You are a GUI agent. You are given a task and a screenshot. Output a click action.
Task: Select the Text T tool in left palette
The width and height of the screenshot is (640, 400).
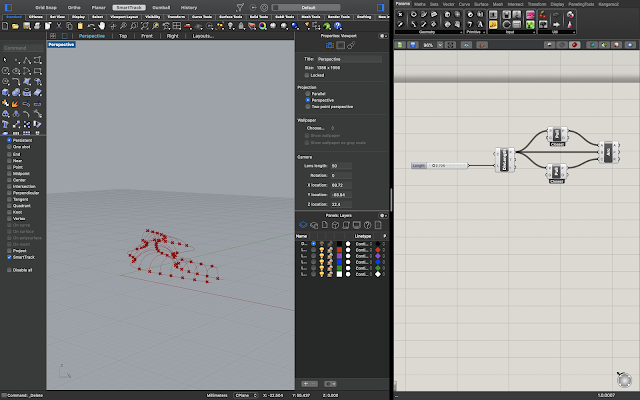click(5, 124)
